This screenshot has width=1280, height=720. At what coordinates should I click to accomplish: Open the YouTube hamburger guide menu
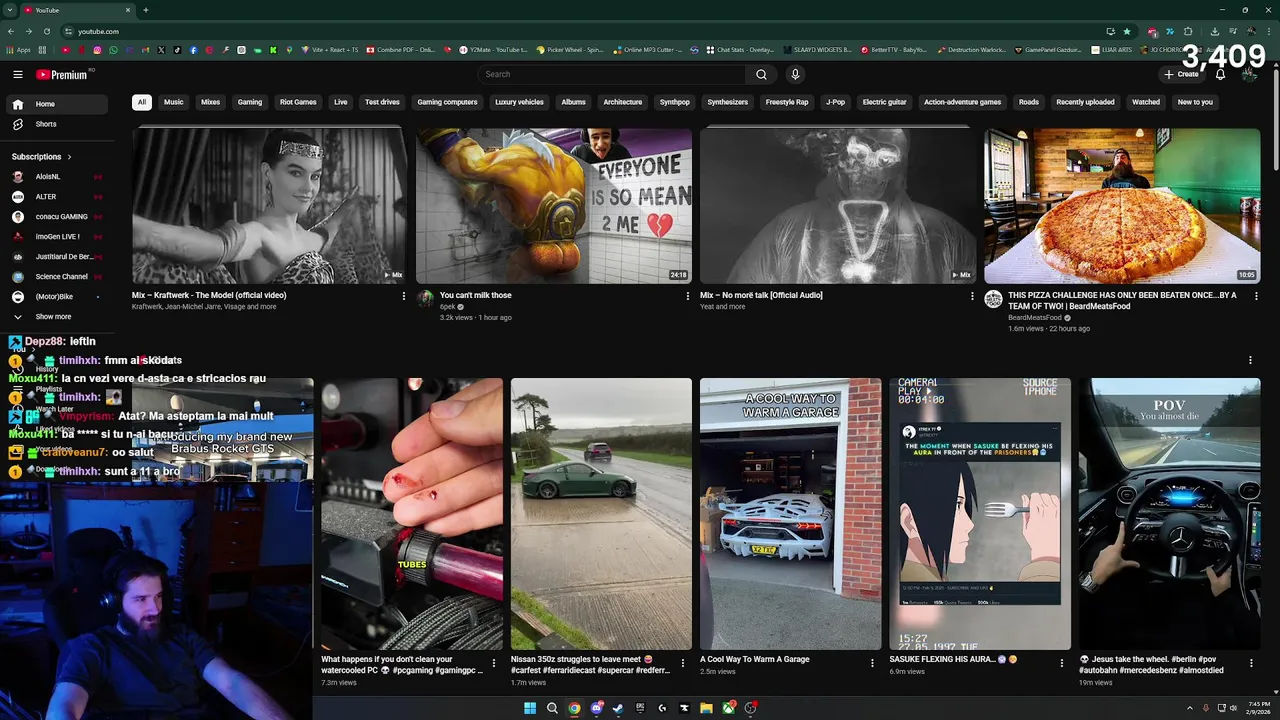pyautogui.click(x=18, y=74)
